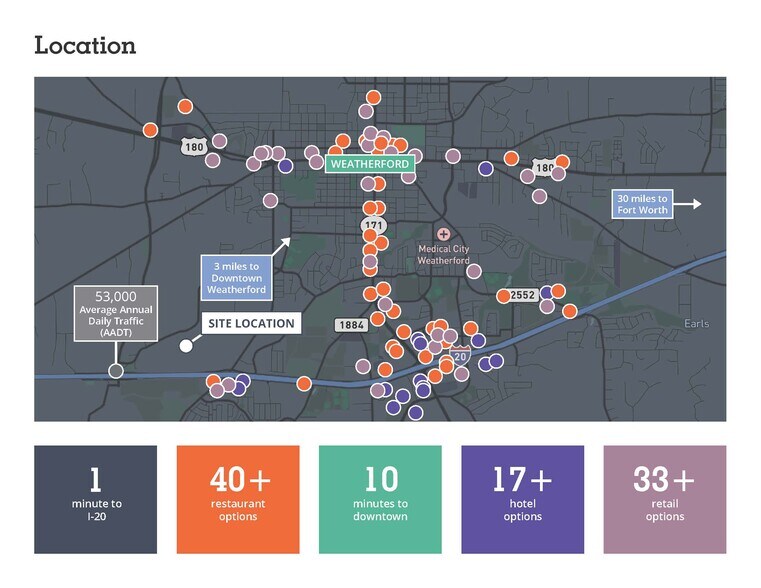Click the white site location marker dot
The width and height of the screenshot is (761, 588).
pos(186,346)
